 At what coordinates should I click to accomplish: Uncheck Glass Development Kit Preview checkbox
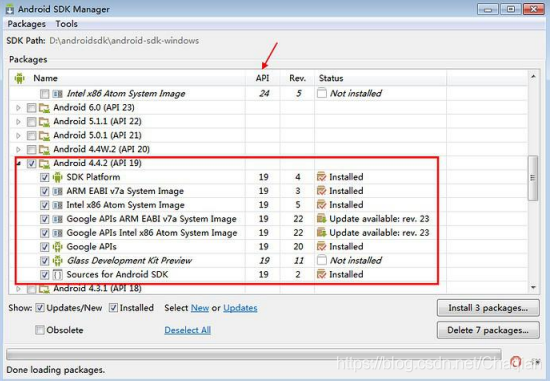(44, 261)
